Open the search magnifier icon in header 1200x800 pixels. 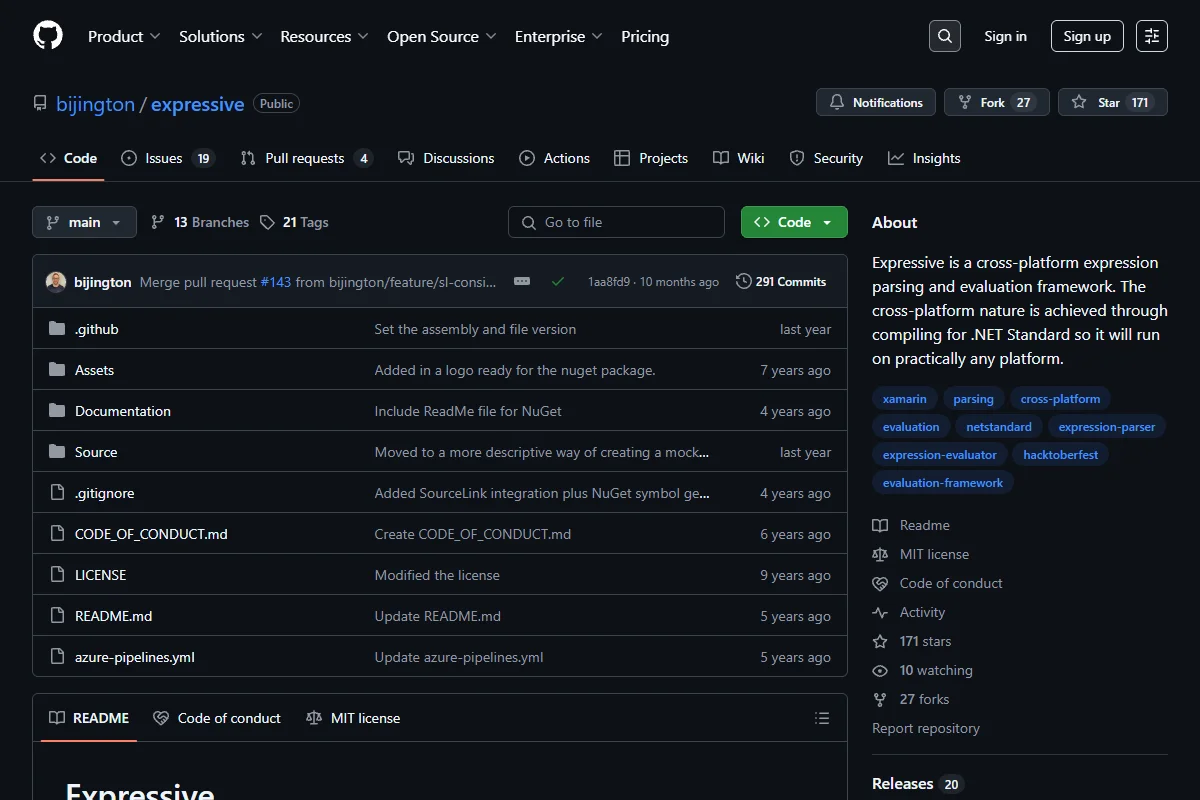(x=944, y=36)
